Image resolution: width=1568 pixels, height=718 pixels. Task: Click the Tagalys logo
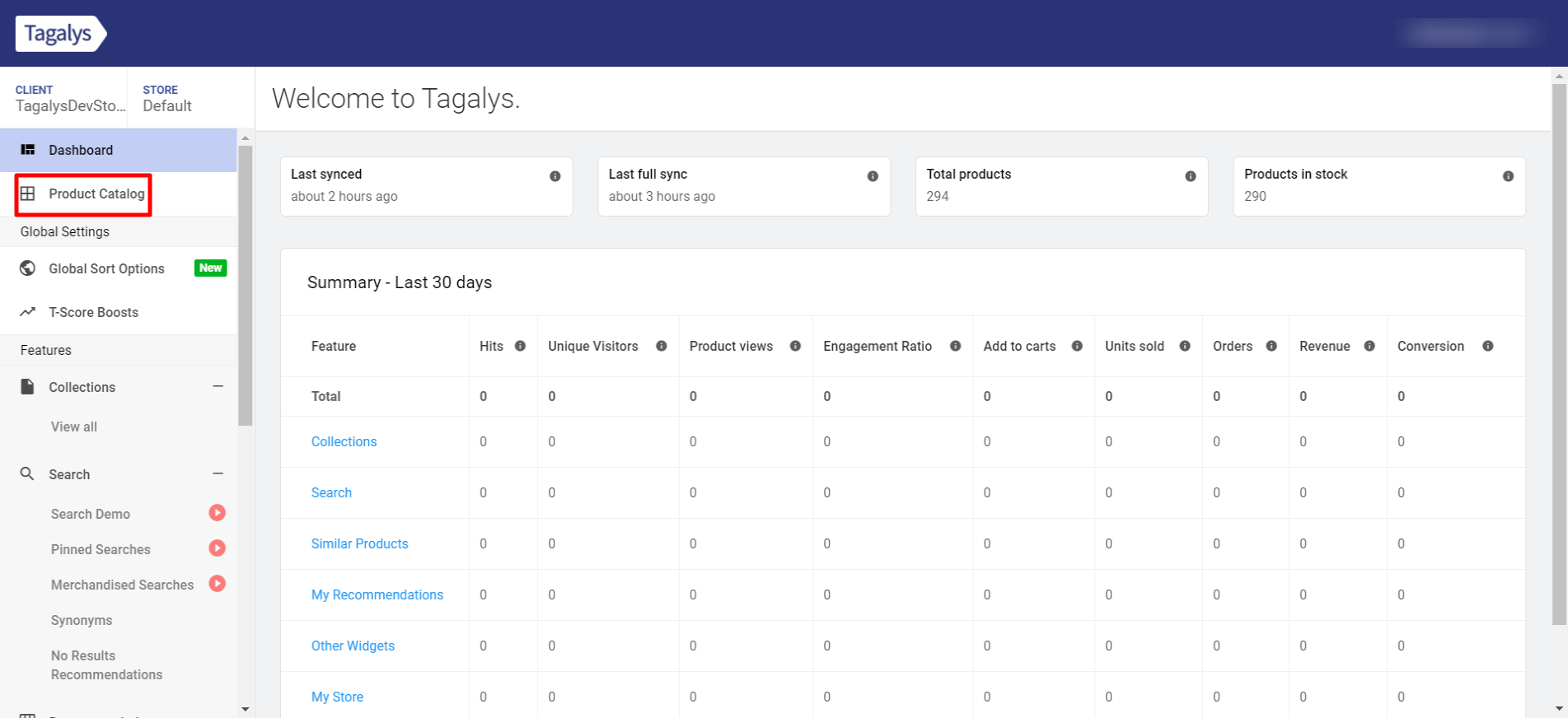61,34
